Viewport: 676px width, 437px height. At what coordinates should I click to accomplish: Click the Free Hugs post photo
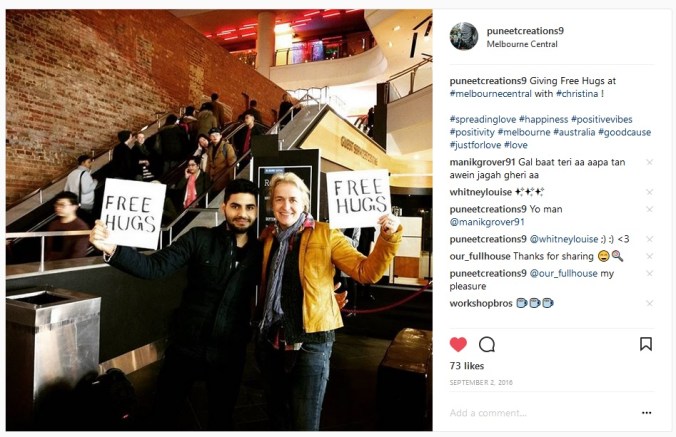point(219,220)
